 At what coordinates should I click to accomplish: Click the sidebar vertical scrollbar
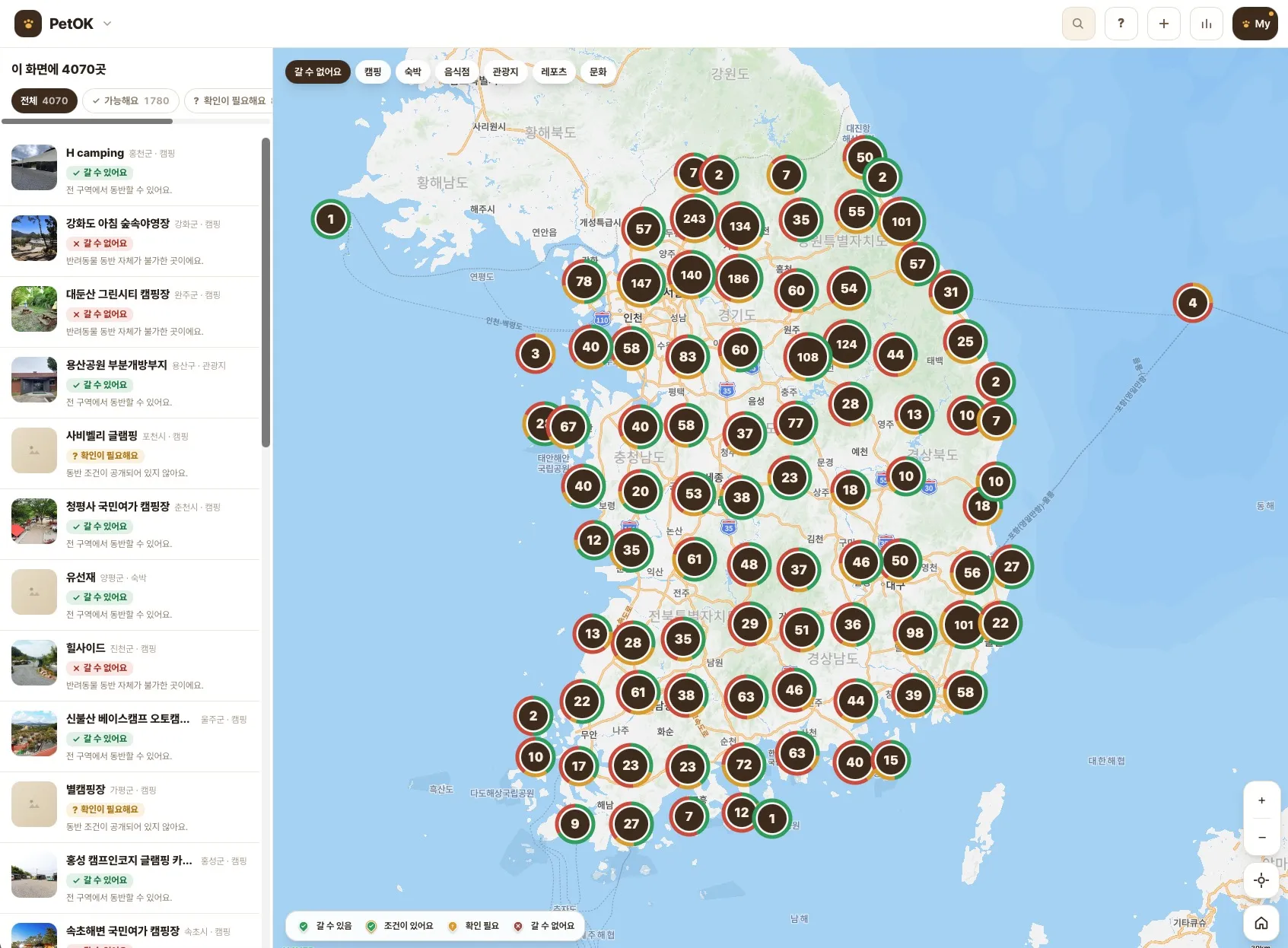tap(266, 293)
